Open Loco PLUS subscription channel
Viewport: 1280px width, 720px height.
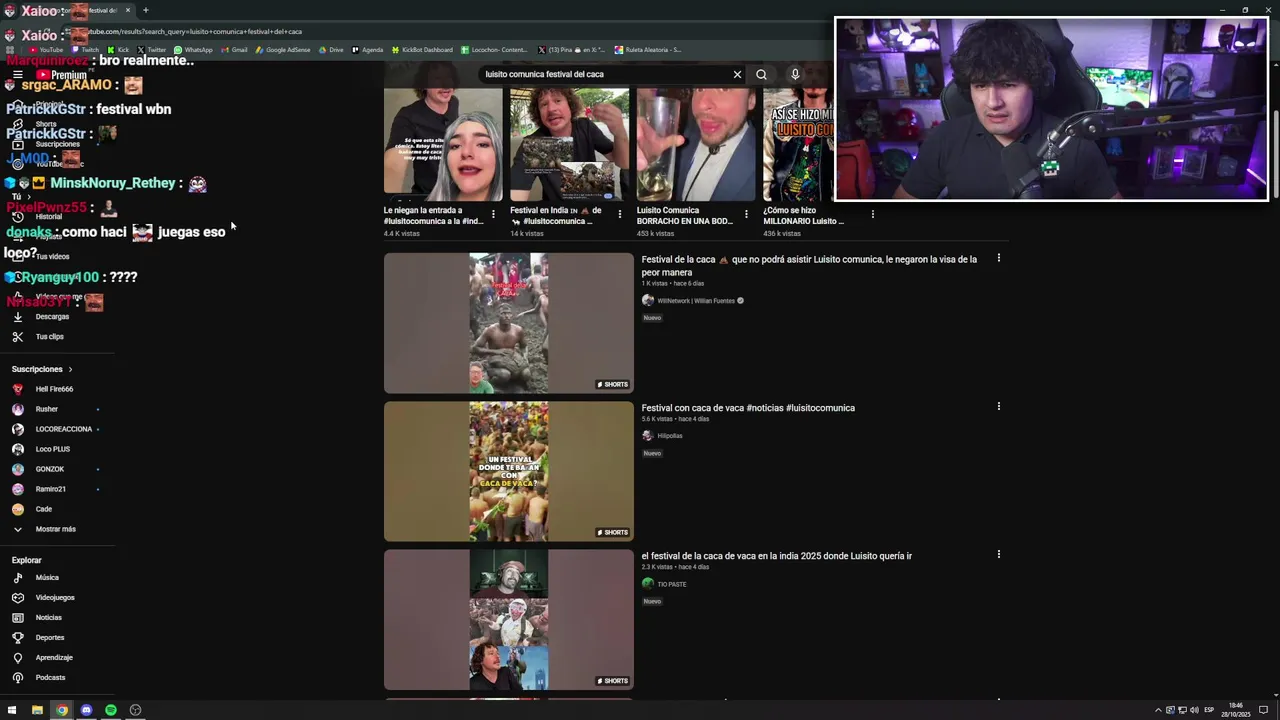pos(52,449)
